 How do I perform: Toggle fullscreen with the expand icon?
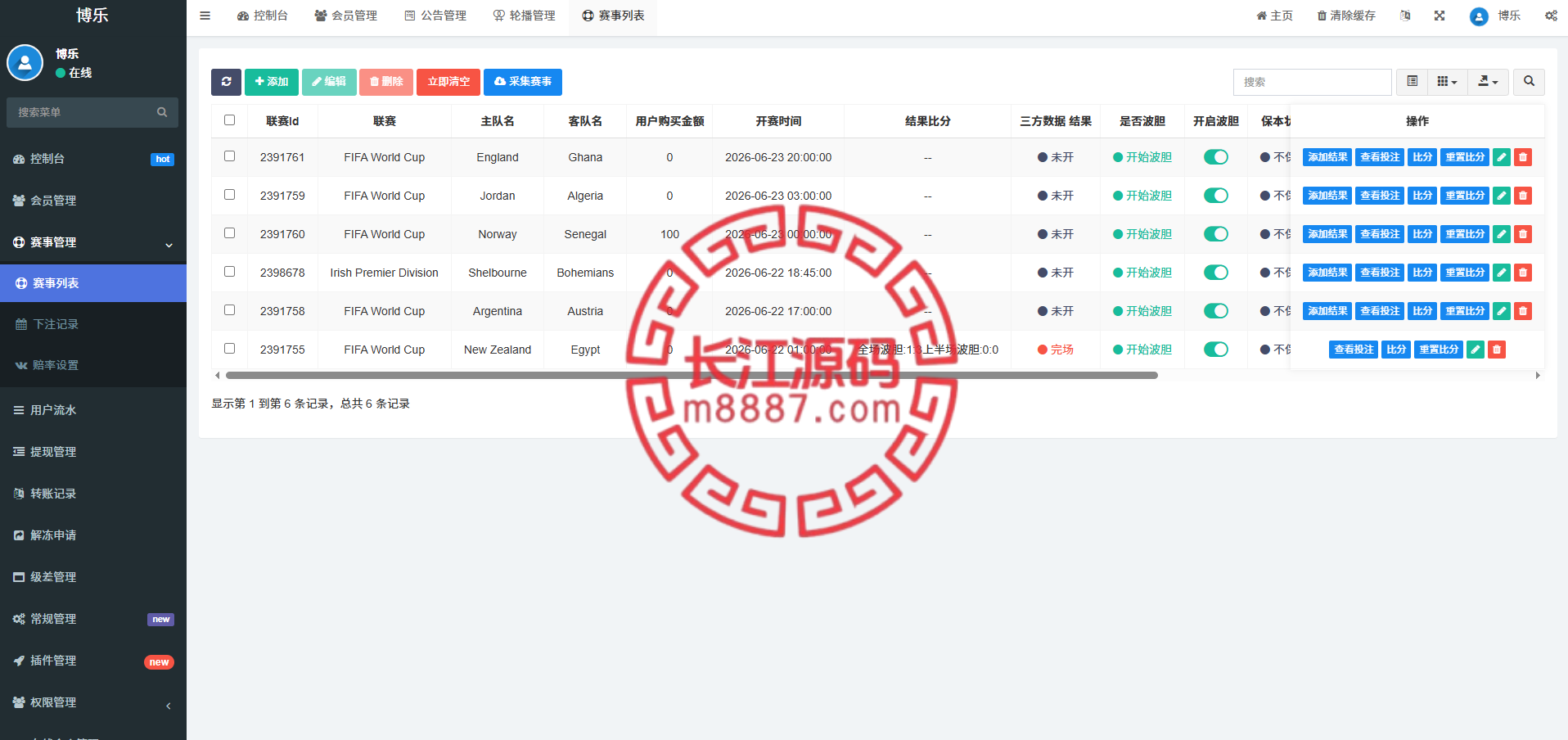(x=1440, y=16)
